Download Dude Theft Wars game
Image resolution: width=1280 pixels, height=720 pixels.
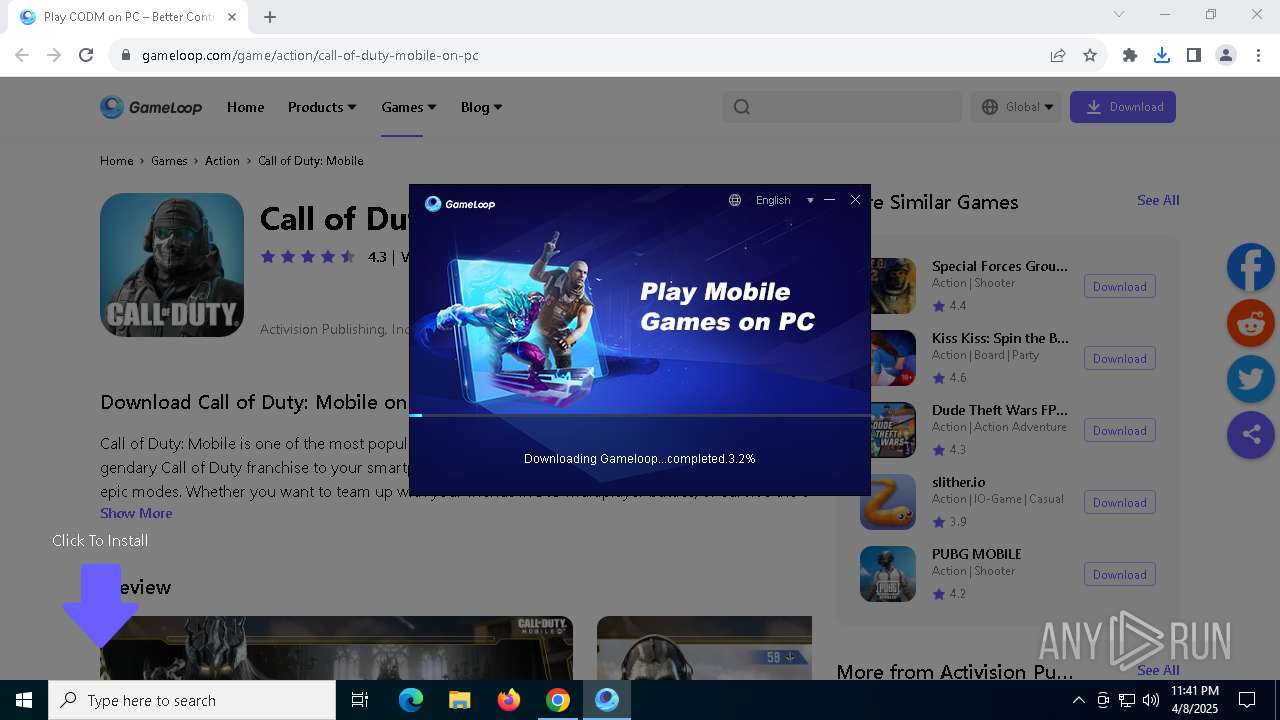pyautogui.click(x=1120, y=431)
